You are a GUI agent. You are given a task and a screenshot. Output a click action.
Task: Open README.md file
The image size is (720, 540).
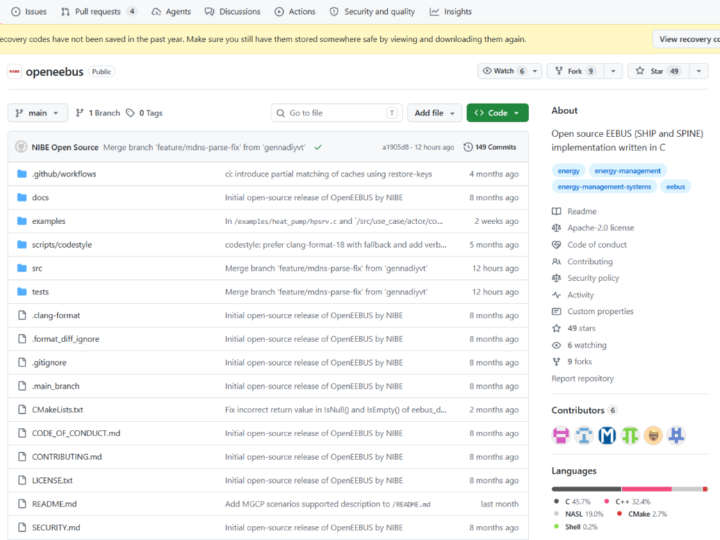[54, 504]
